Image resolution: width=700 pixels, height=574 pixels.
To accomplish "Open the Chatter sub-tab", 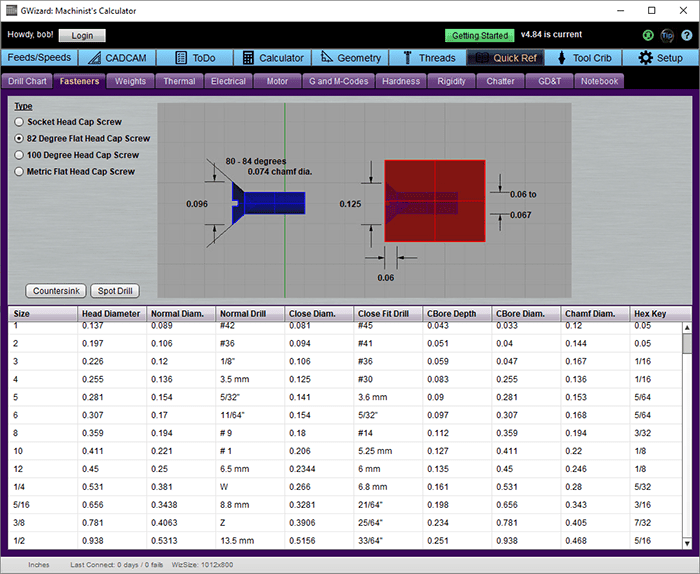I will coord(500,81).
